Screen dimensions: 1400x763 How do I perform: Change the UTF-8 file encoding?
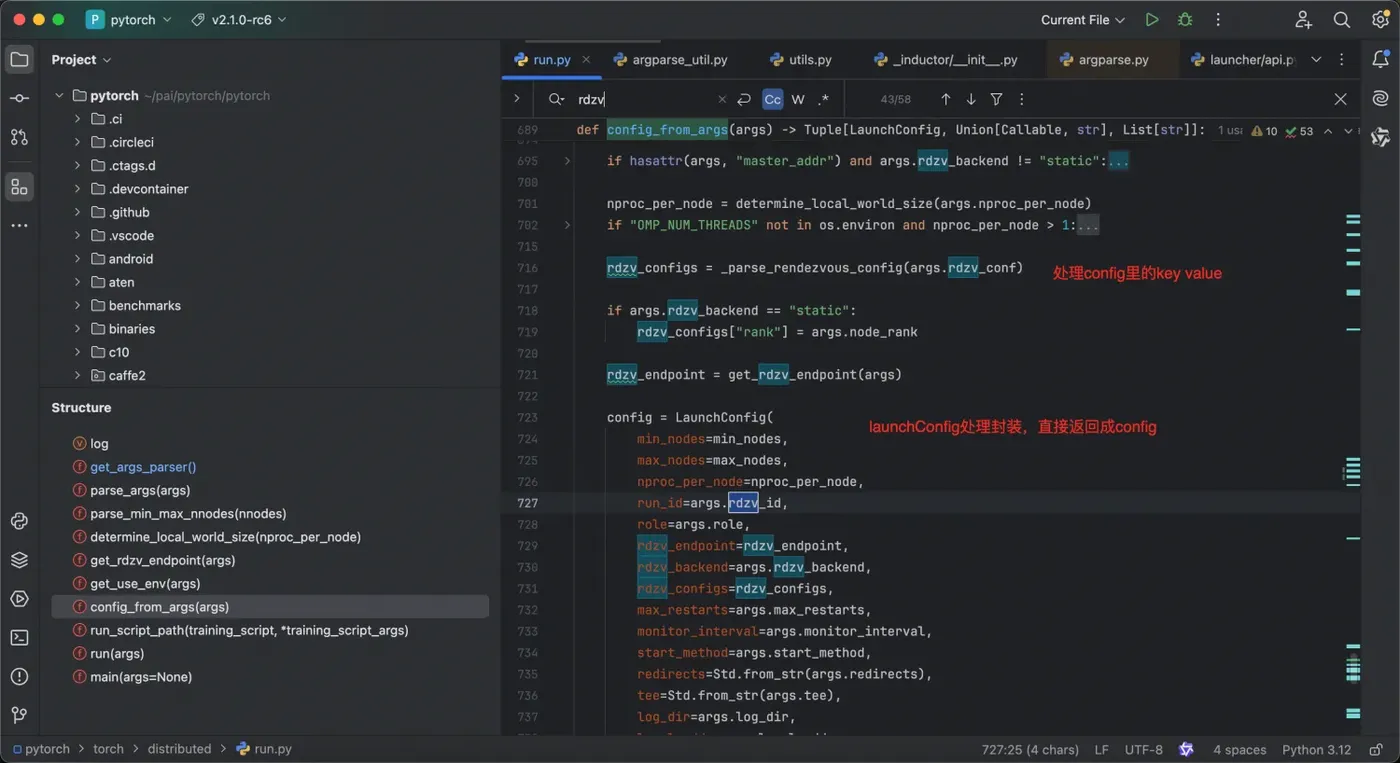(x=1143, y=749)
